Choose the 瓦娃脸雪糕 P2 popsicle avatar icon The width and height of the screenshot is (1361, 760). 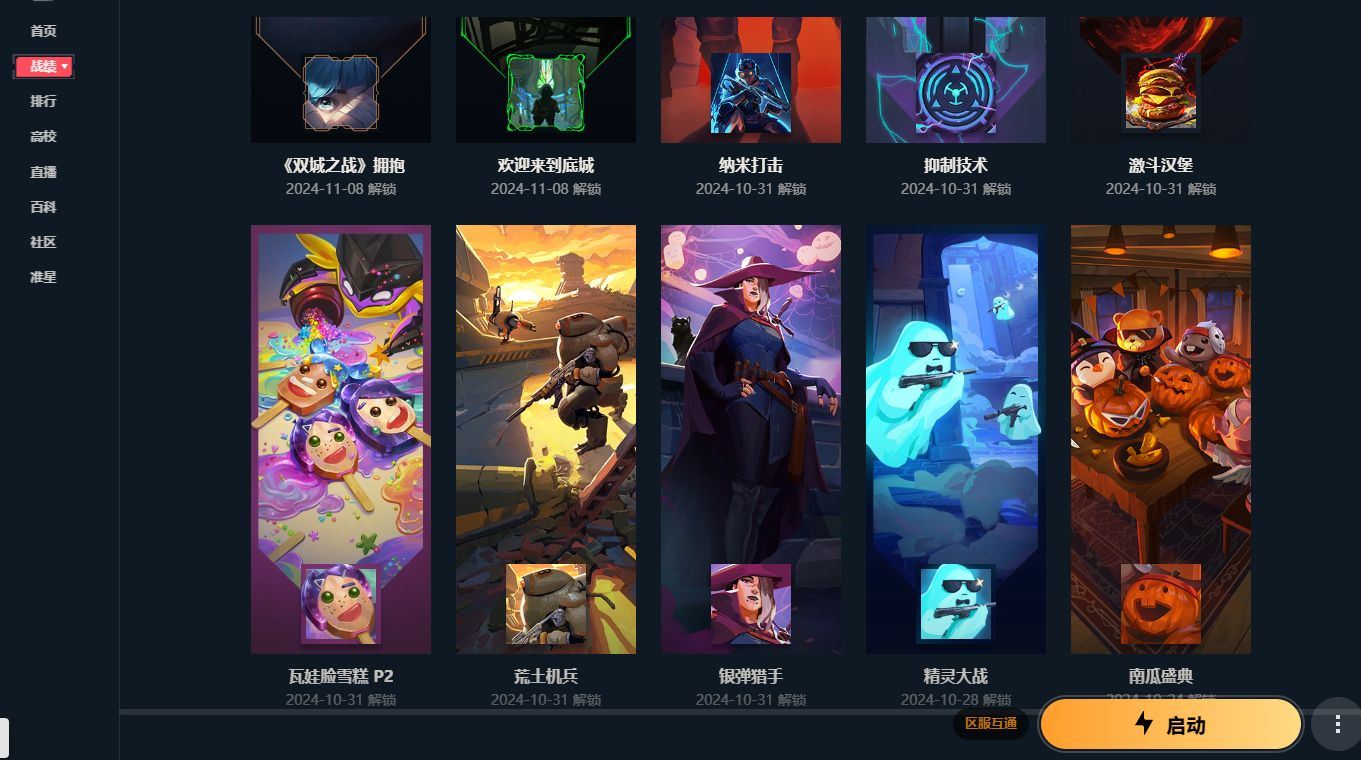(341, 604)
